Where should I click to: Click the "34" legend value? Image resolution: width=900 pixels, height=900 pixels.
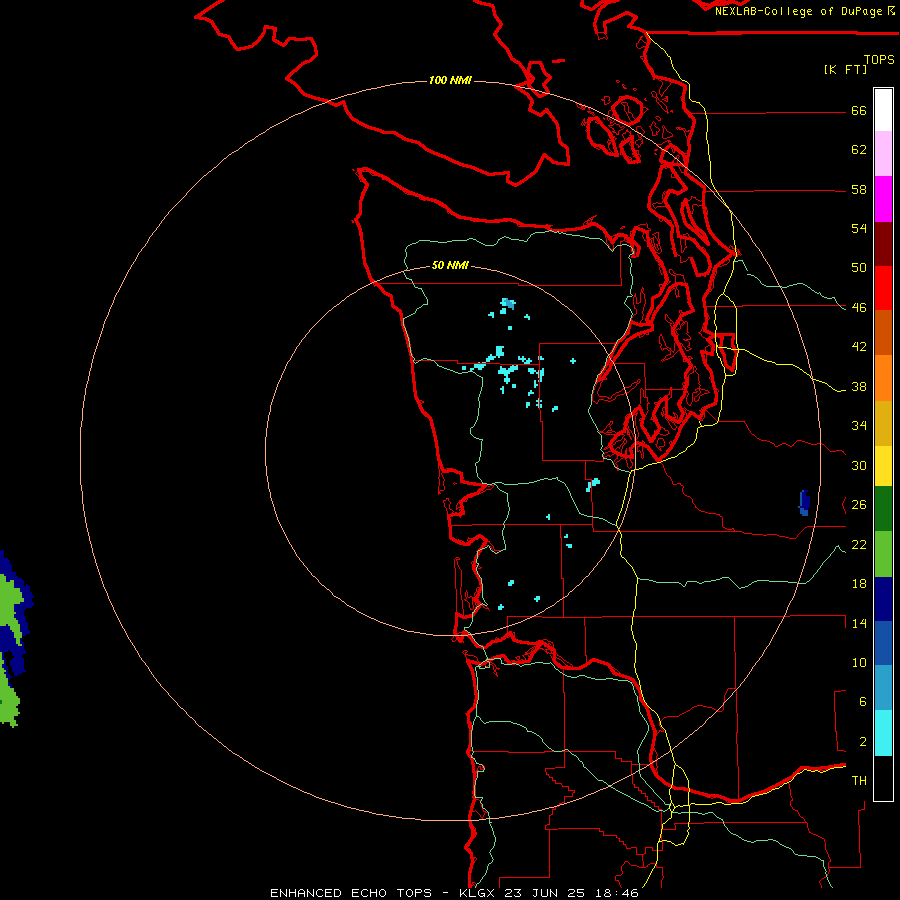coord(859,426)
